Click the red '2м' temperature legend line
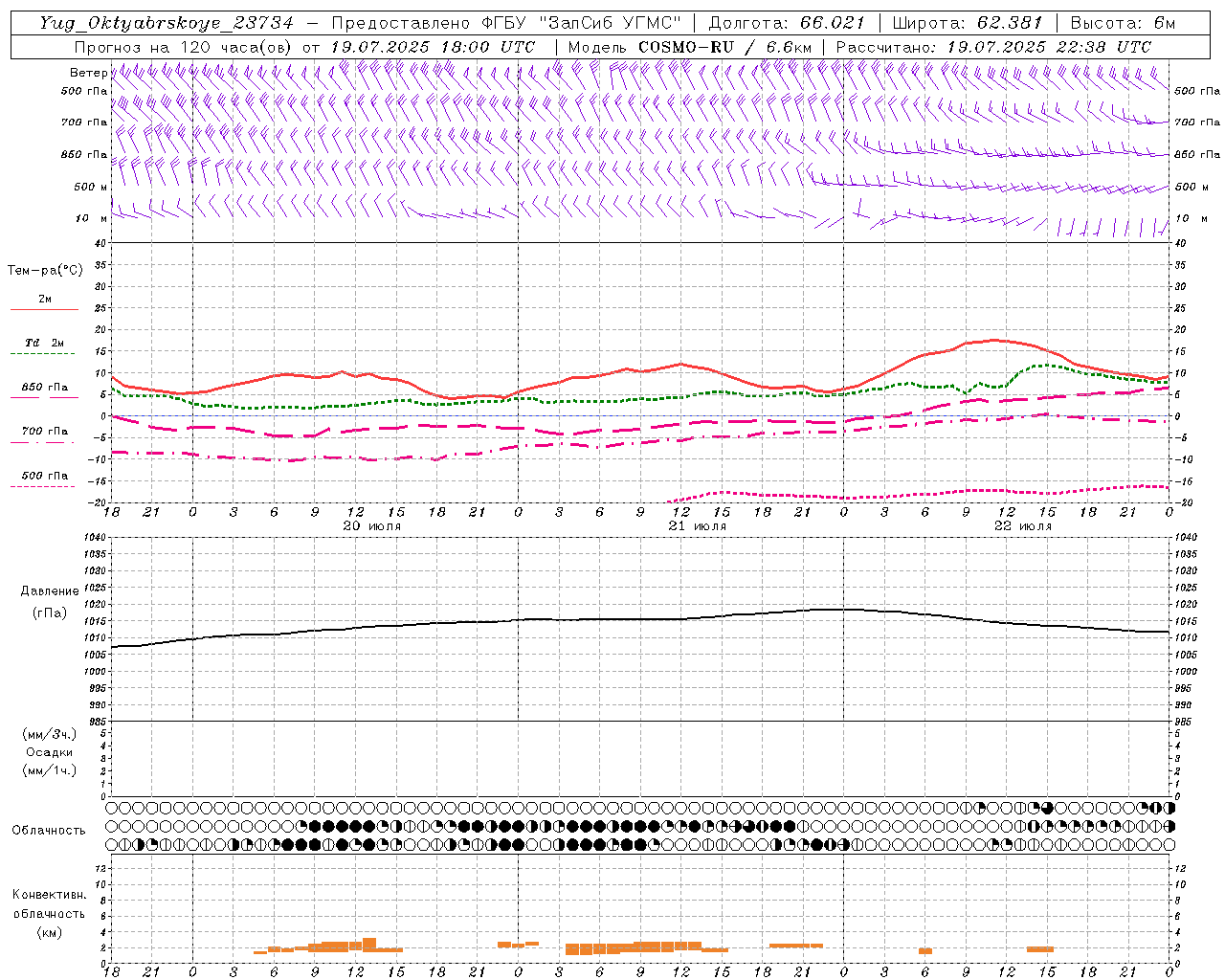The height and width of the screenshot is (980, 1225). (45, 309)
